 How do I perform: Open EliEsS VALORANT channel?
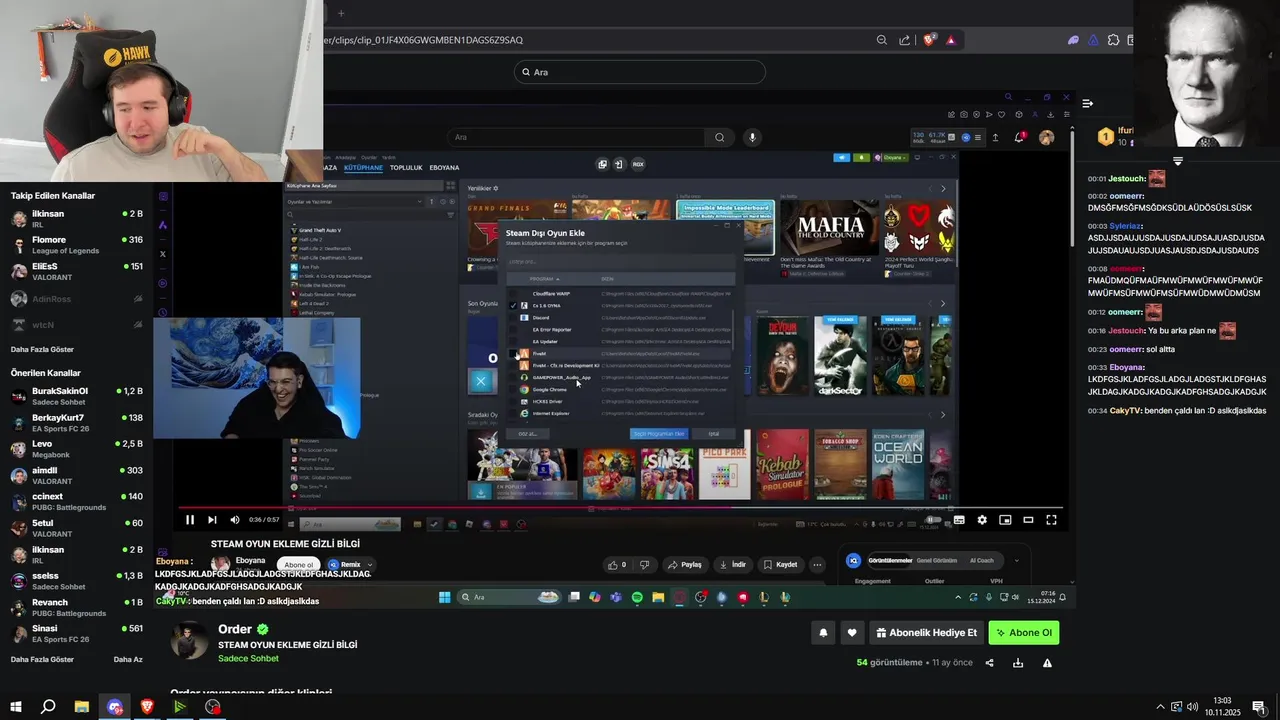coord(77,271)
